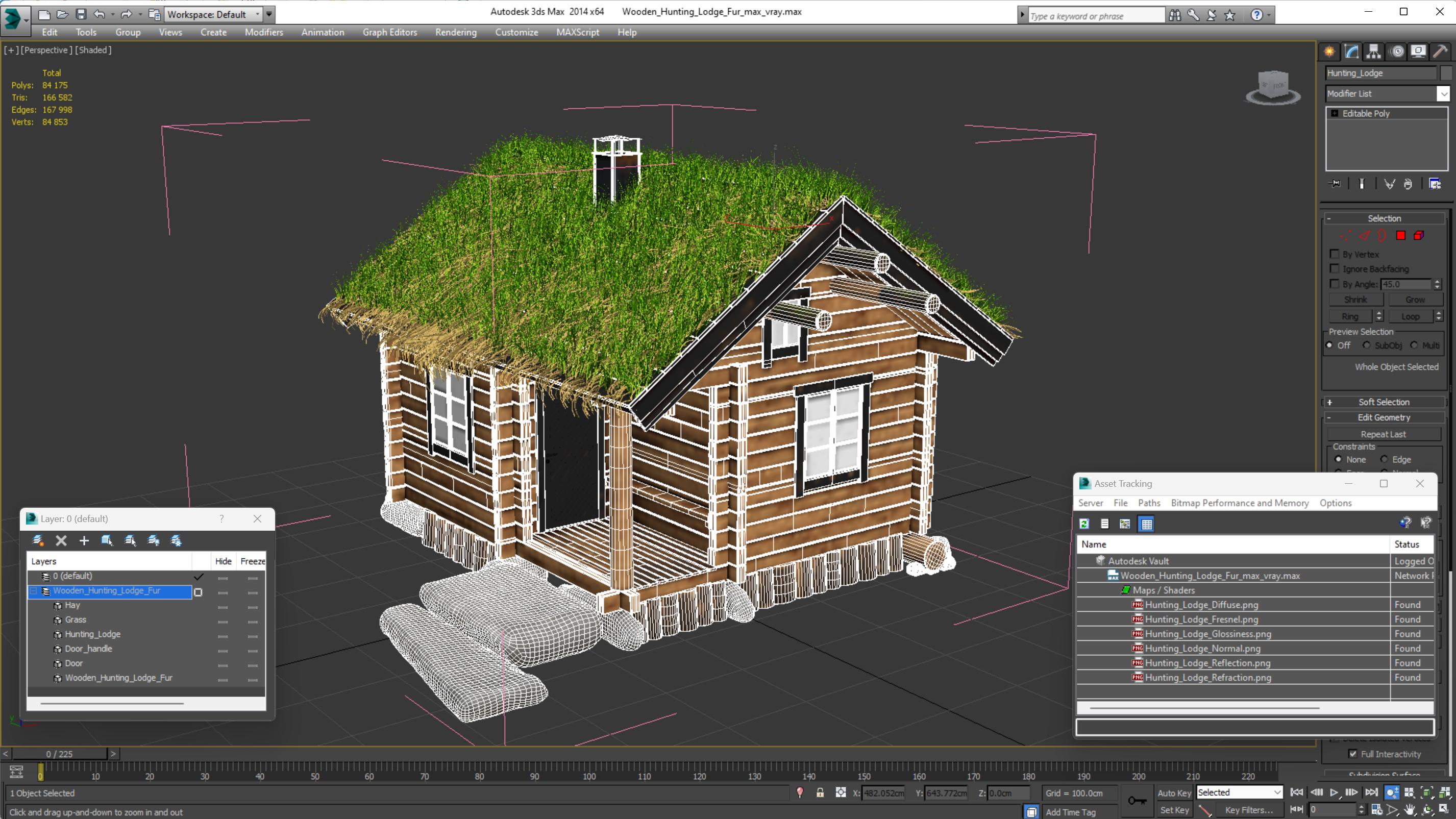Open Key Filters dialog button
Viewport: 1456px width, 819px height.
(1249, 810)
